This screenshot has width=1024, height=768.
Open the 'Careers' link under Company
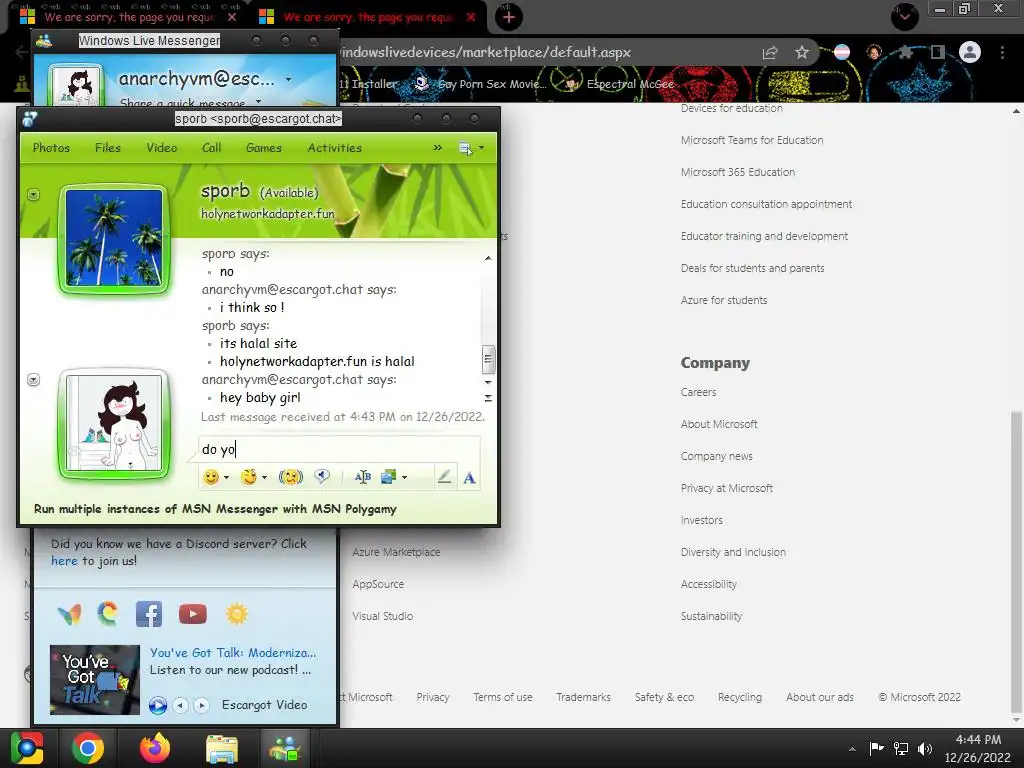tap(698, 392)
